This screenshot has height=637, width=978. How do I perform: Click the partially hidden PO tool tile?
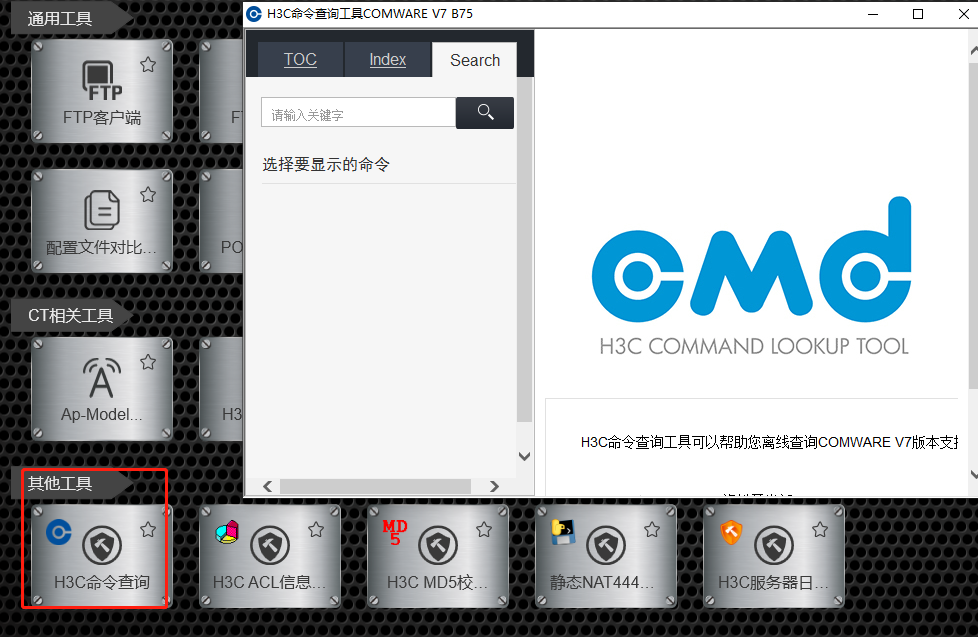(x=221, y=221)
